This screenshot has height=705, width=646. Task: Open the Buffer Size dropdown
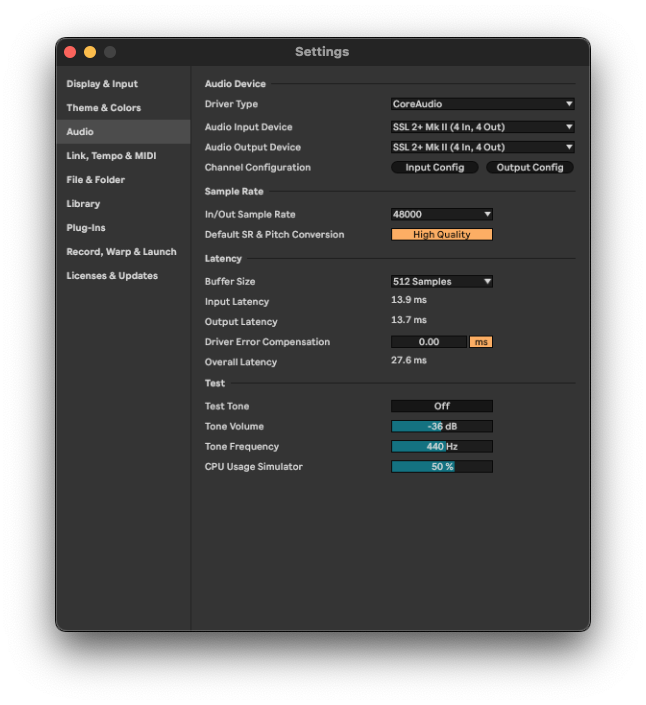tap(442, 281)
